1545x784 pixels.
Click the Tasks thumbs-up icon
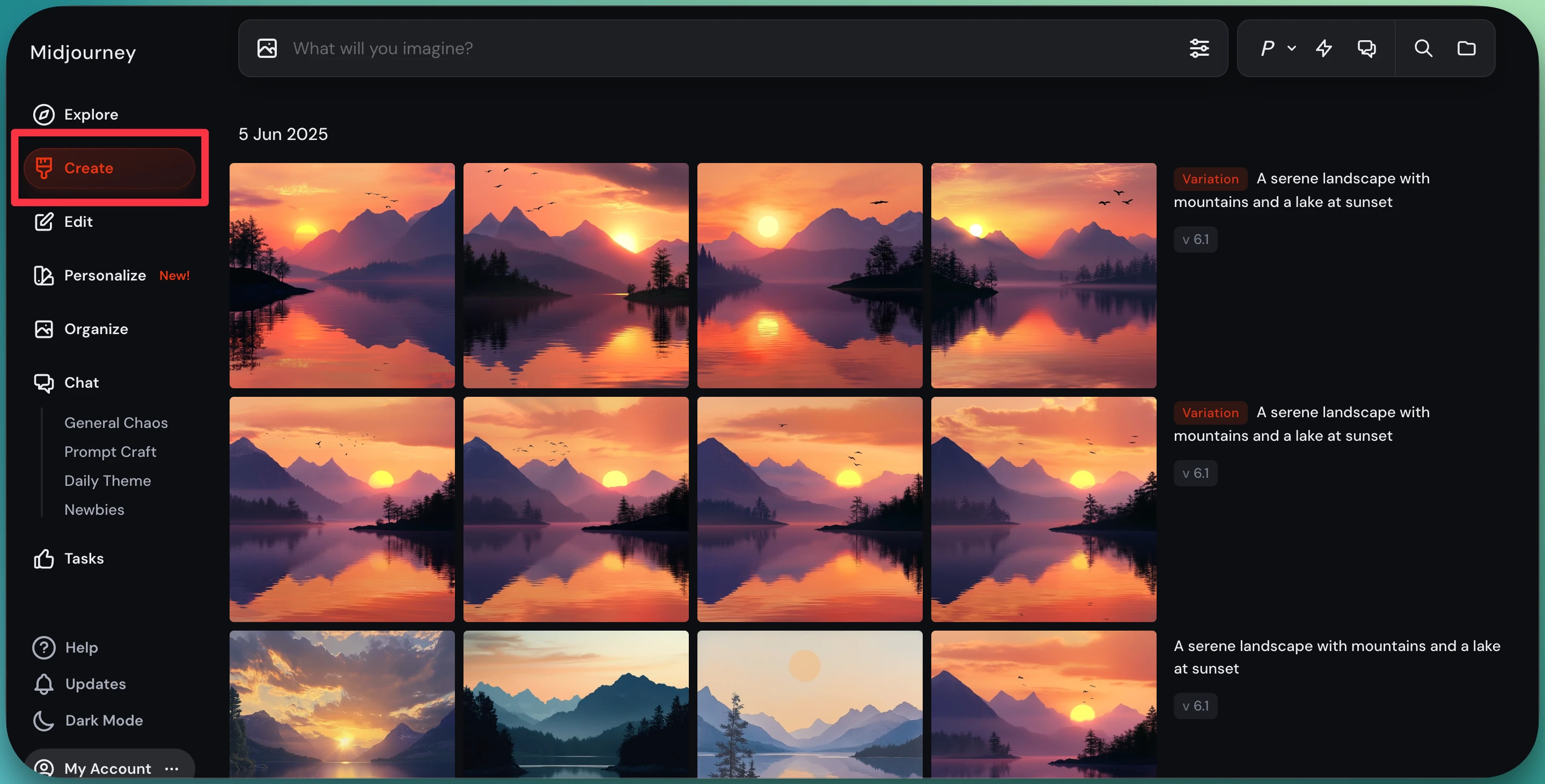coord(44,559)
